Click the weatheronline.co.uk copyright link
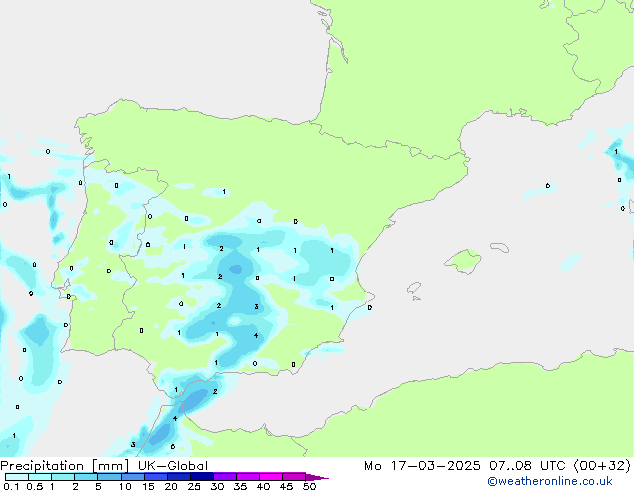The height and width of the screenshot is (490, 634). pos(550,481)
